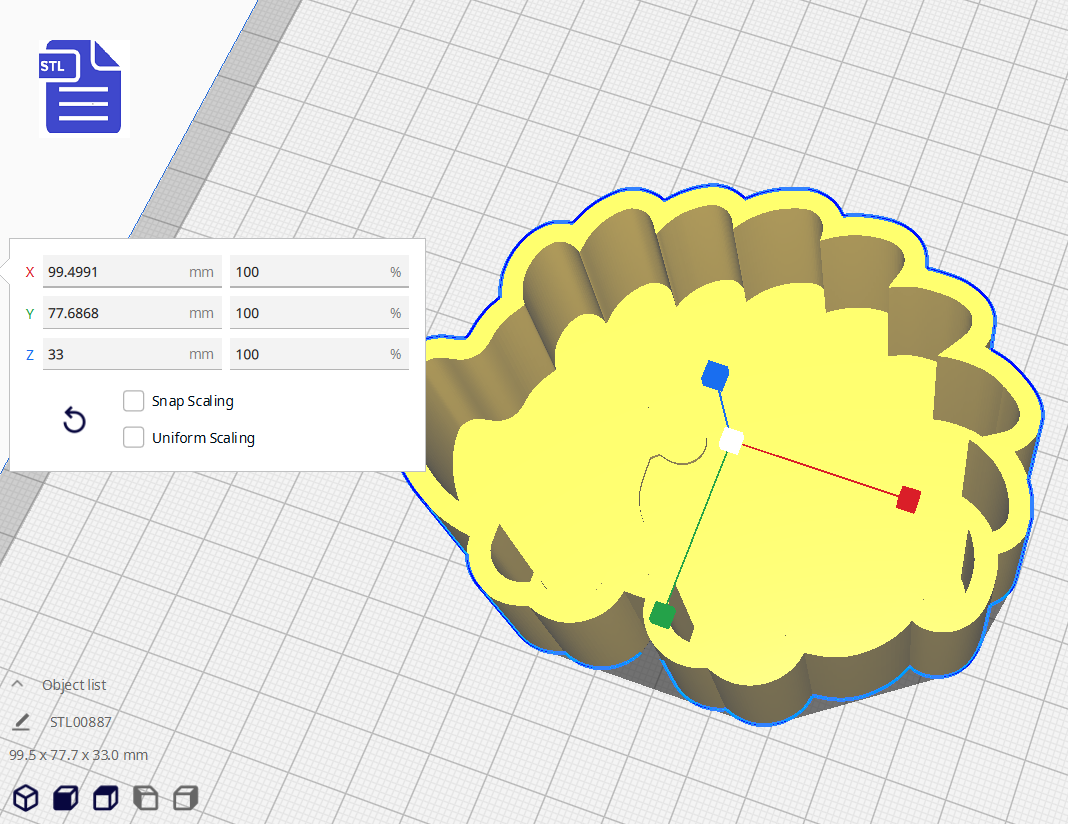The width and height of the screenshot is (1068, 824).
Task: Switch to the 3D isometric view cube
Action: pos(25,797)
